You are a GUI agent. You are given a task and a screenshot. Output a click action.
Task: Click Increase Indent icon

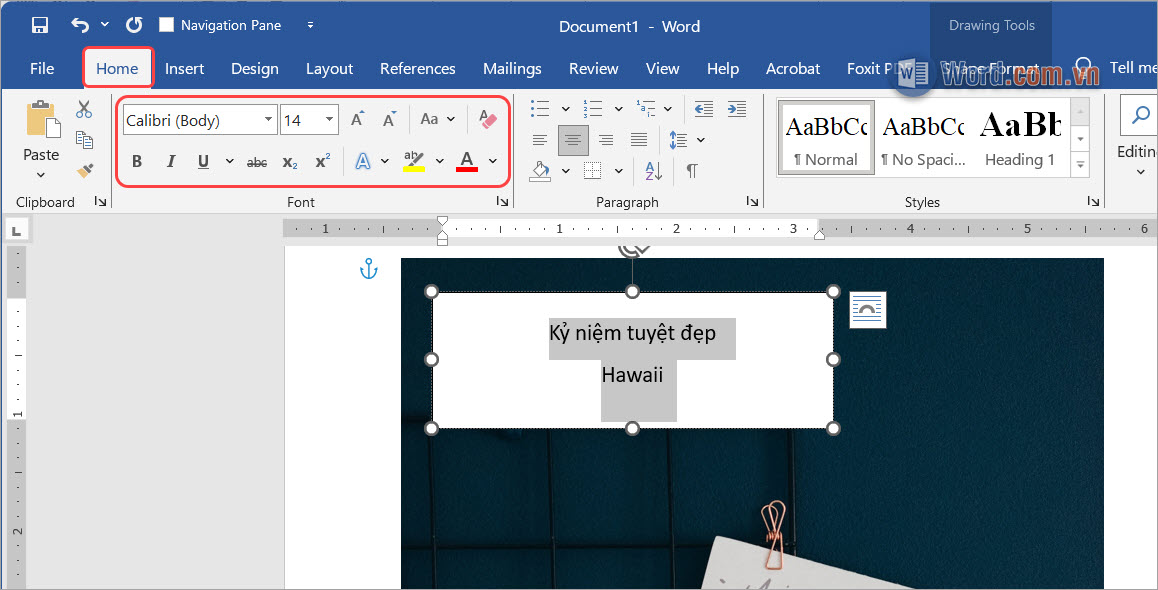pos(736,109)
